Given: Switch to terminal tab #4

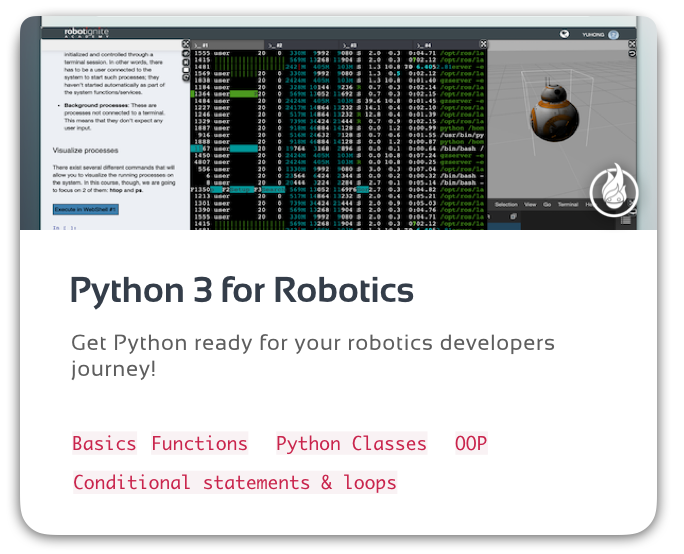Looking at the screenshot, I should click(x=446, y=45).
